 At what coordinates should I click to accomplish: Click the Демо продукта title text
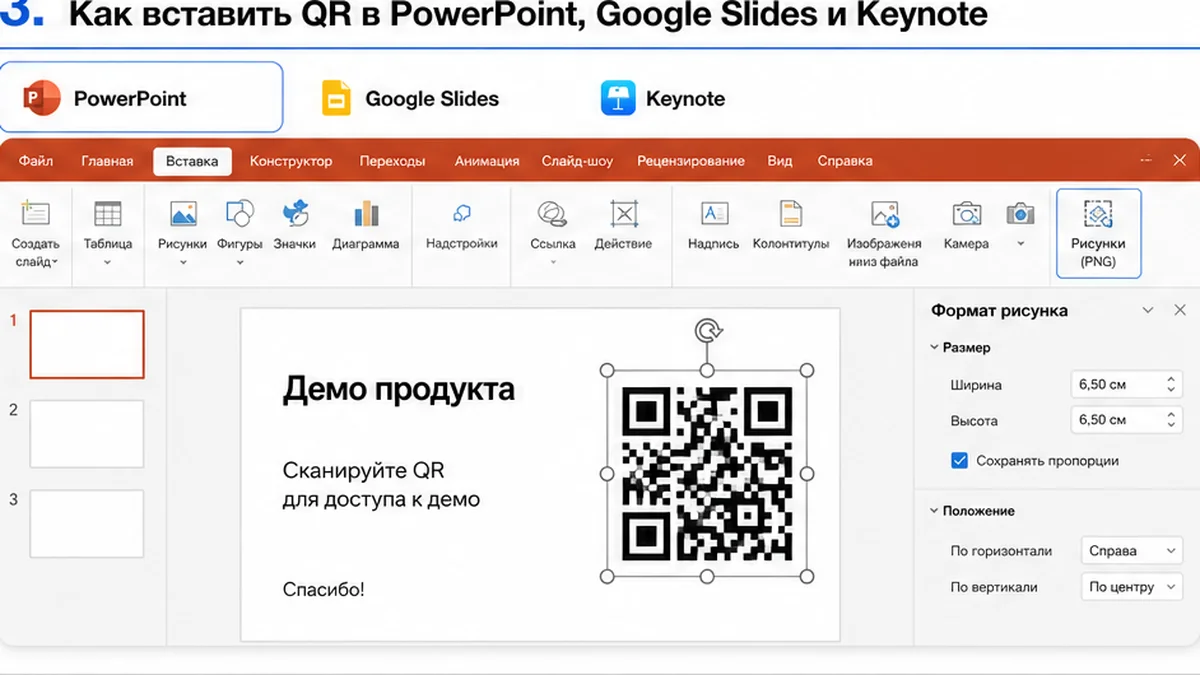(x=398, y=388)
